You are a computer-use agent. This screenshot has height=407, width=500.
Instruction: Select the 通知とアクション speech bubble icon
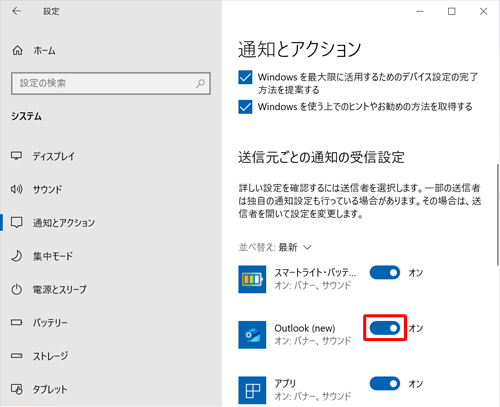click(17, 222)
